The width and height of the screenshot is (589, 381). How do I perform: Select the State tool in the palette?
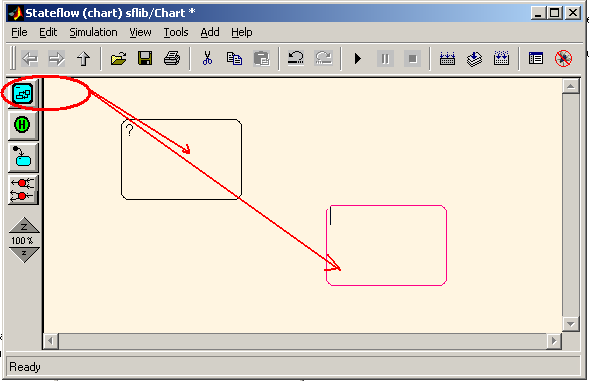(x=23, y=94)
